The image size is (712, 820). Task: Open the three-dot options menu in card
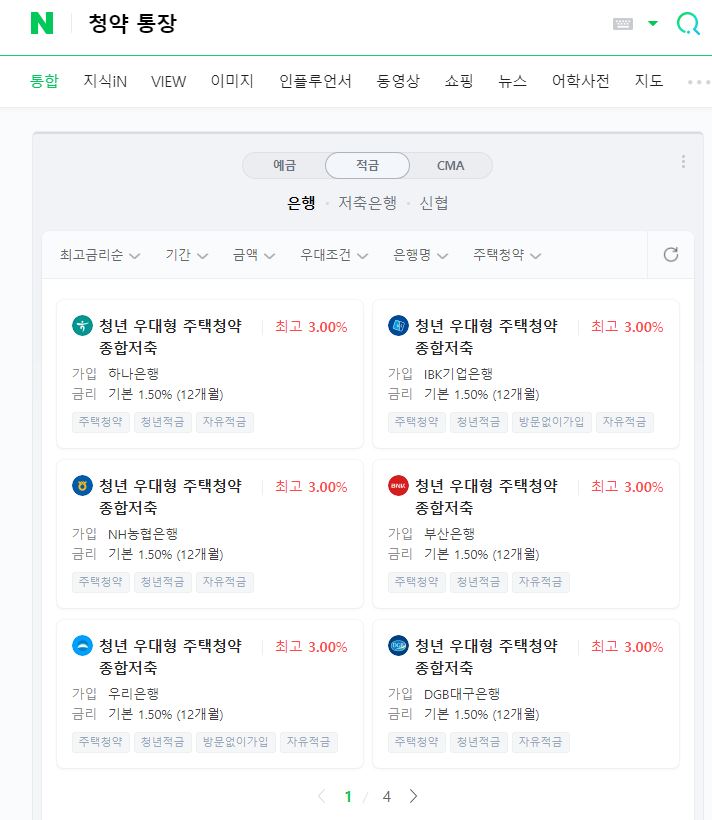(683, 162)
